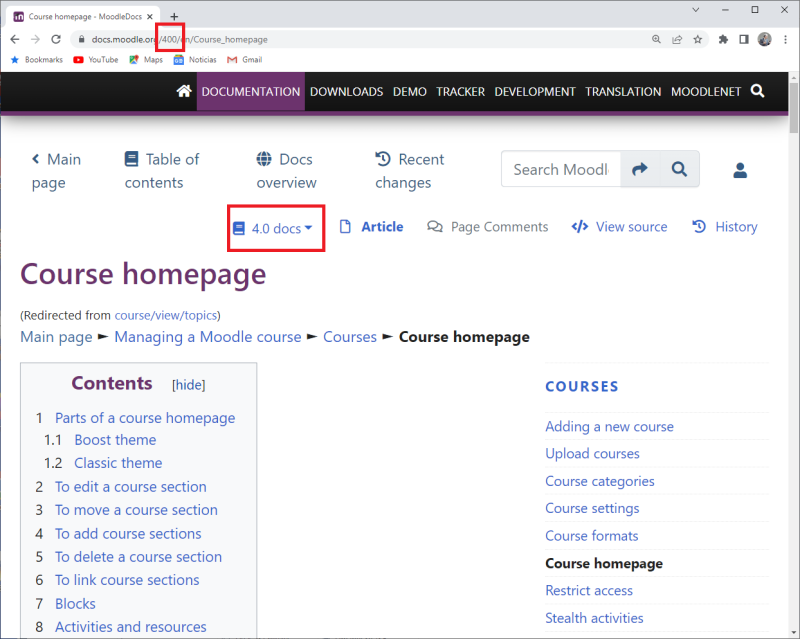This screenshot has height=639, width=800.
Task: Reload the page with the refresh icon
Action: coord(56,39)
